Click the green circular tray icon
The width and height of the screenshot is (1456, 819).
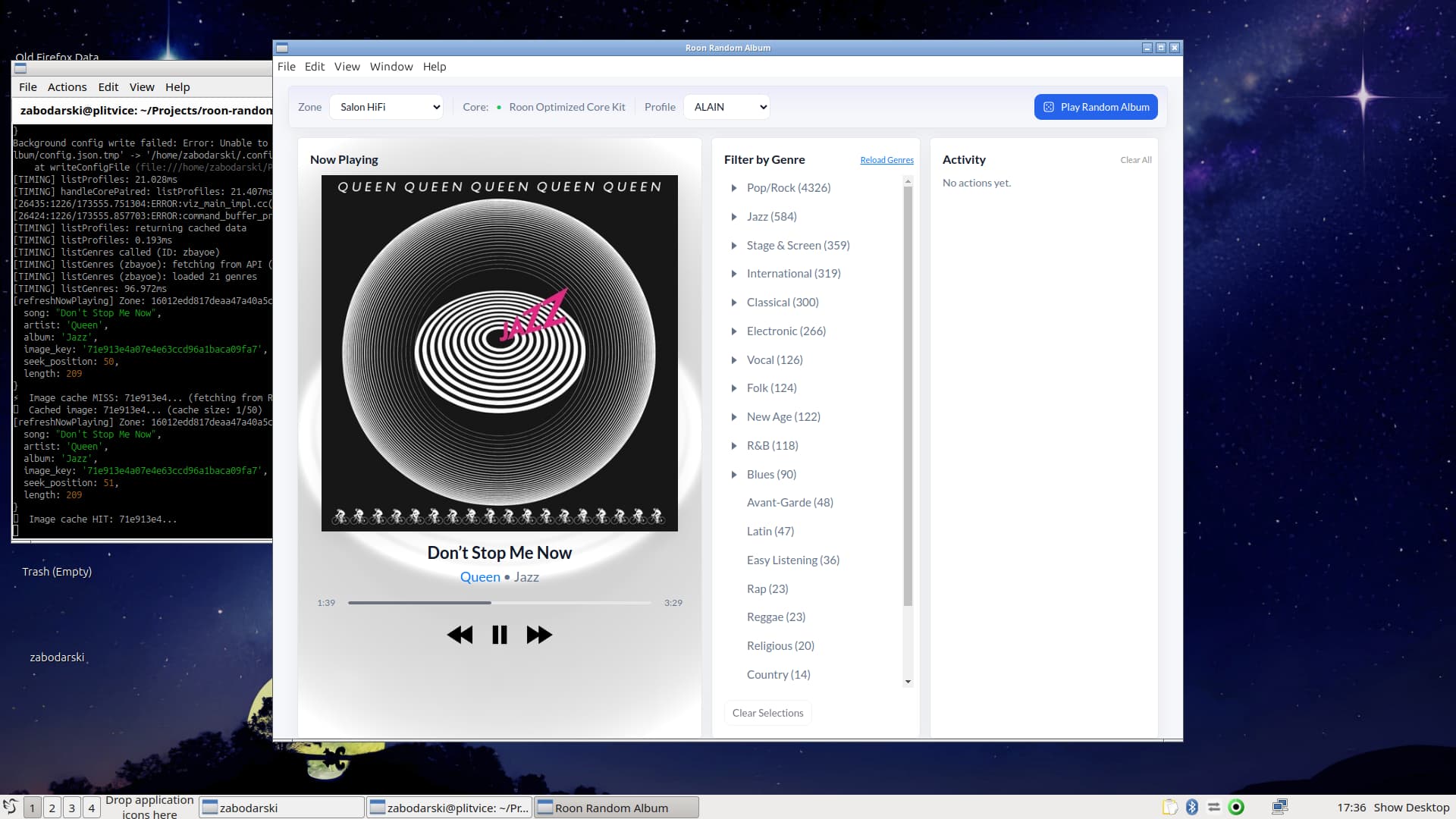click(1236, 808)
